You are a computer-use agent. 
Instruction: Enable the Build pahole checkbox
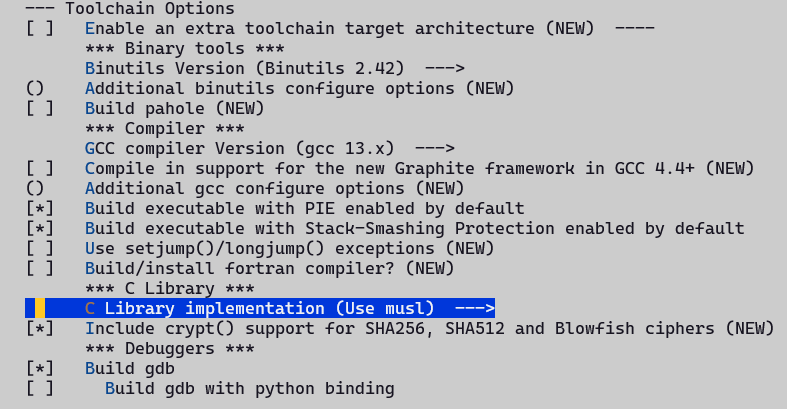[40, 108]
